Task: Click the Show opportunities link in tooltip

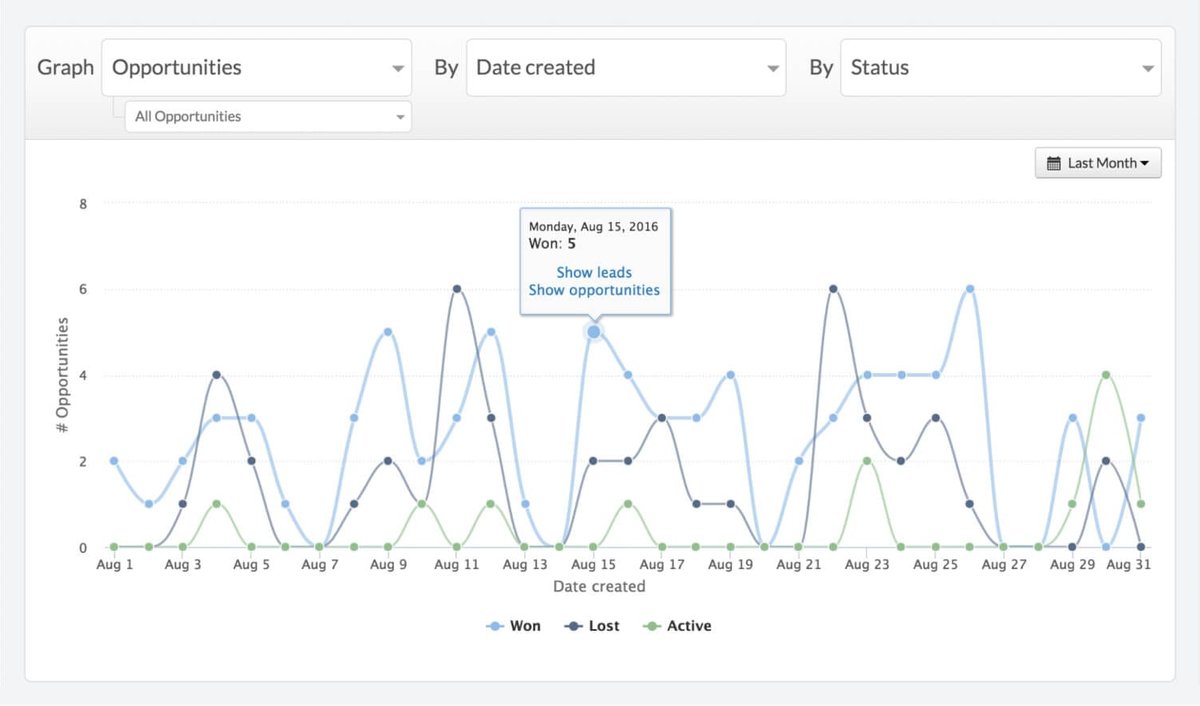Action: 594,290
